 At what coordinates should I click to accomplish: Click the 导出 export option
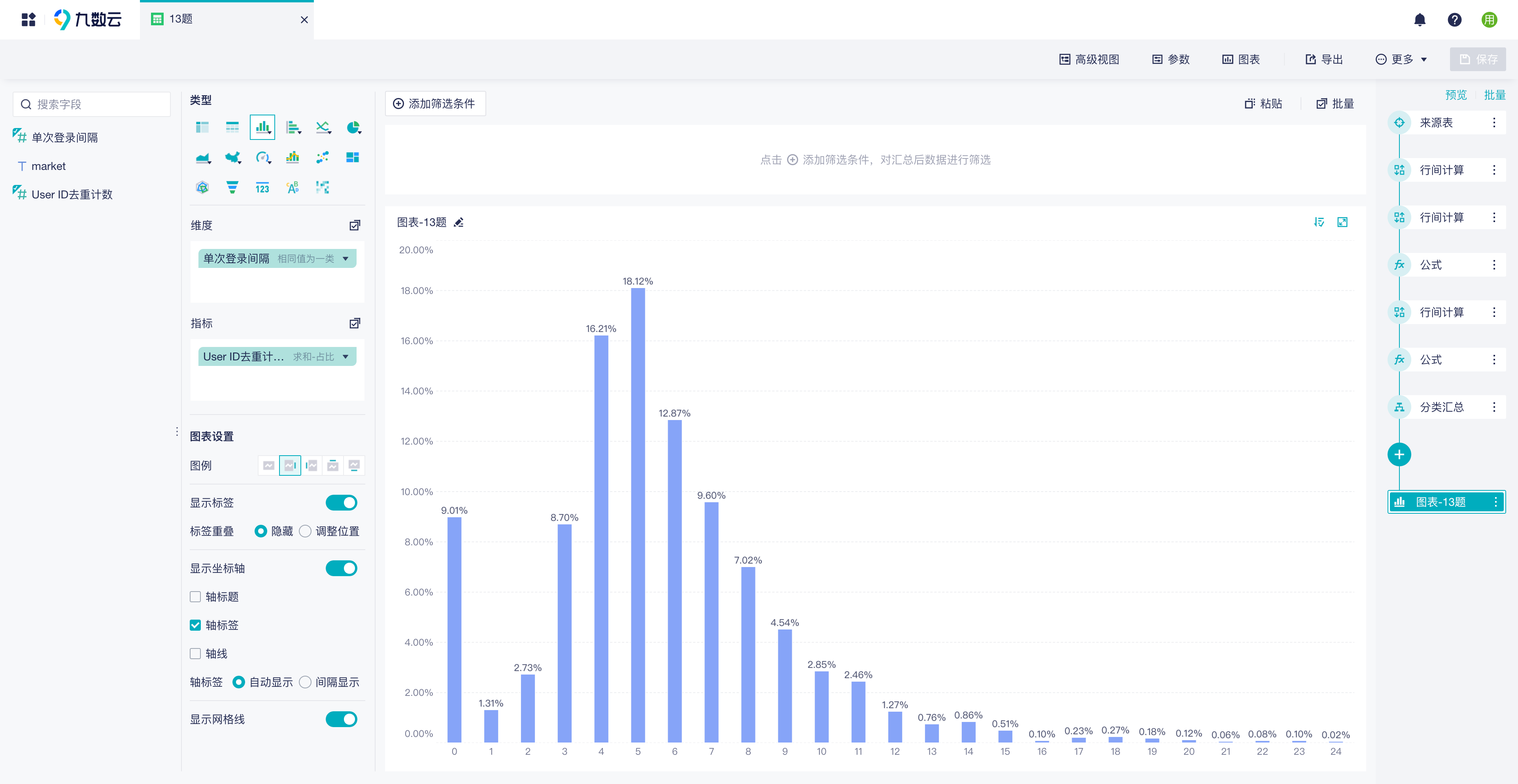point(1324,60)
